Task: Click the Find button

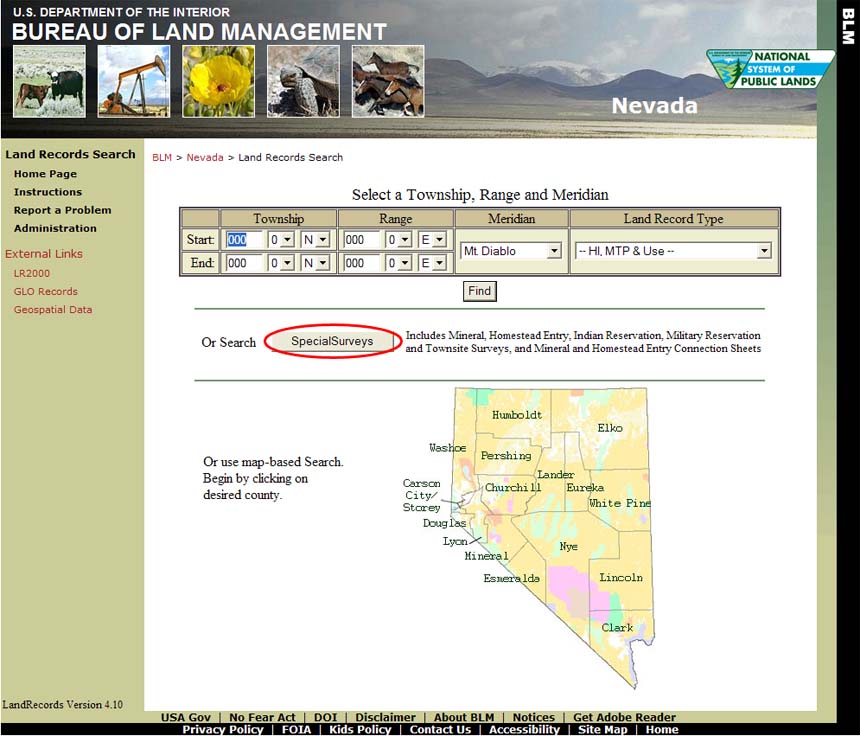Action: tap(480, 291)
